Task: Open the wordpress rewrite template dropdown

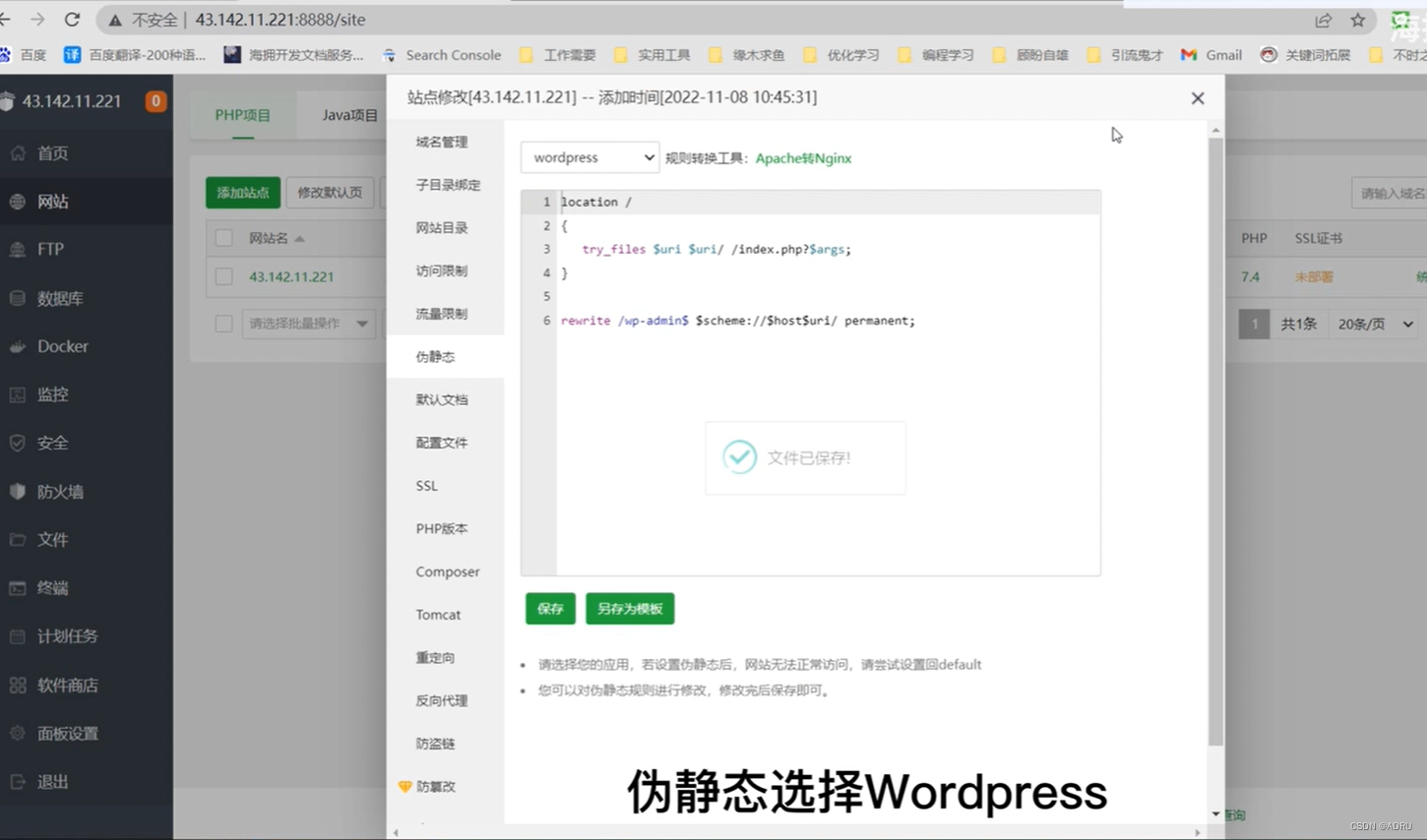Action: click(589, 157)
